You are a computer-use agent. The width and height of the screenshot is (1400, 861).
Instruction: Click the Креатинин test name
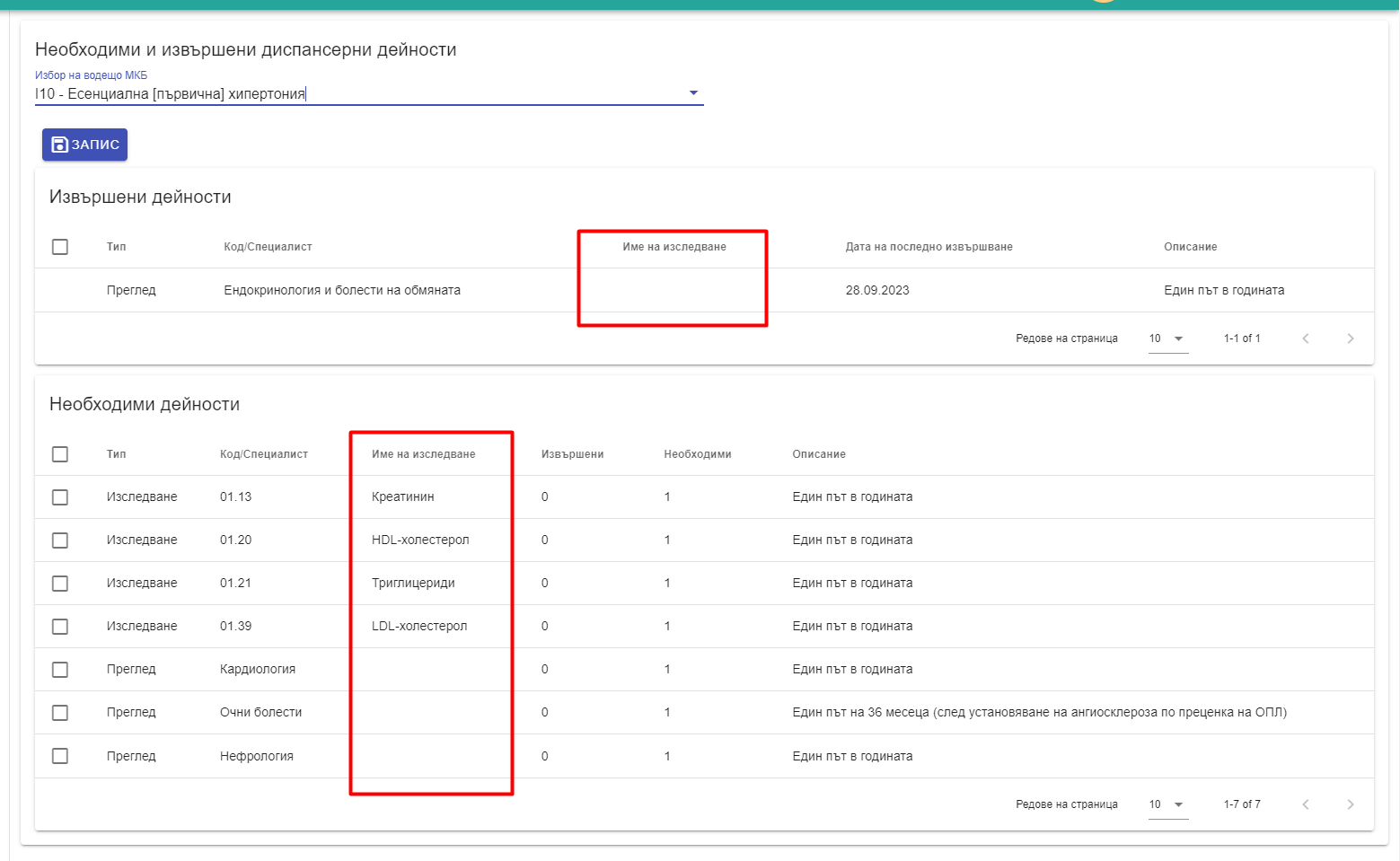click(403, 496)
